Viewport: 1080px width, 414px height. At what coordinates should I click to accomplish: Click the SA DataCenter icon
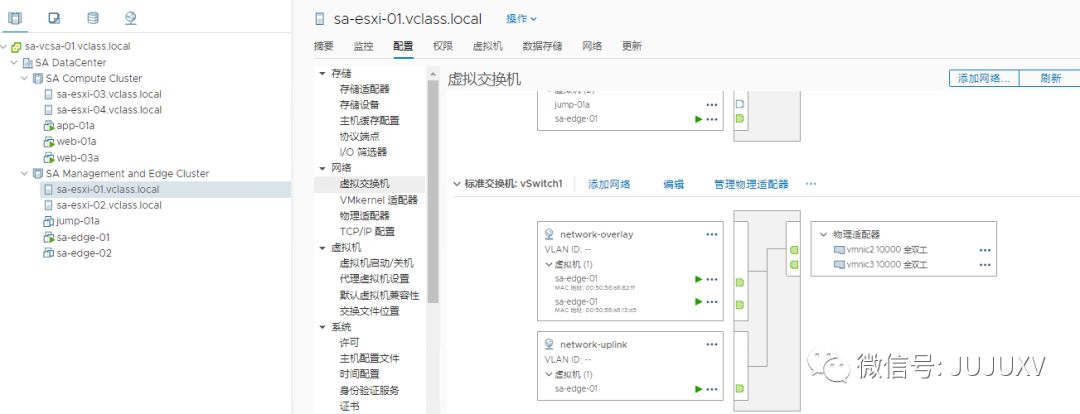pos(27,63)
